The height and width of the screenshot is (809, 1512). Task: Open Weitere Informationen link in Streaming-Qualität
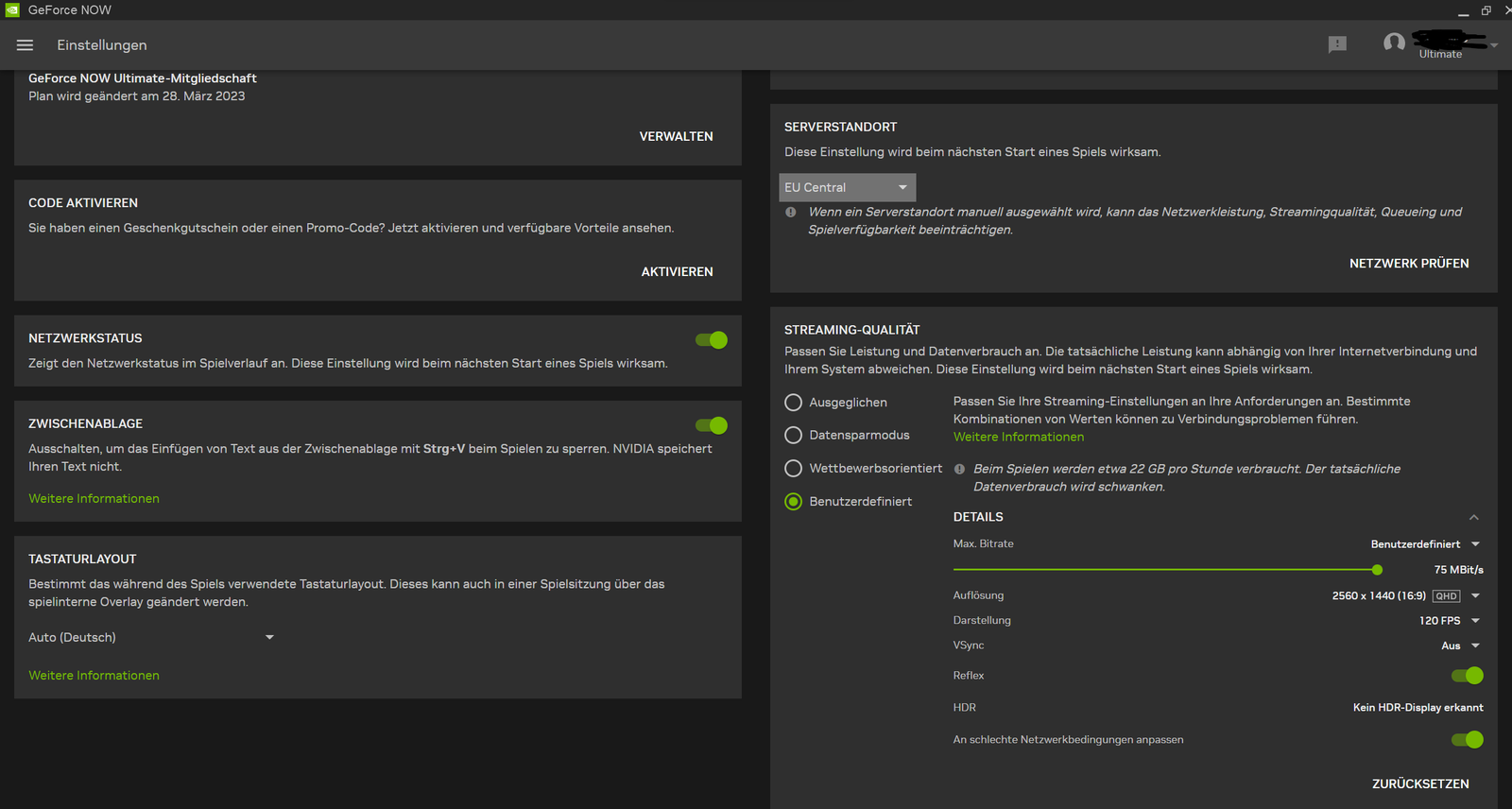1019,438
